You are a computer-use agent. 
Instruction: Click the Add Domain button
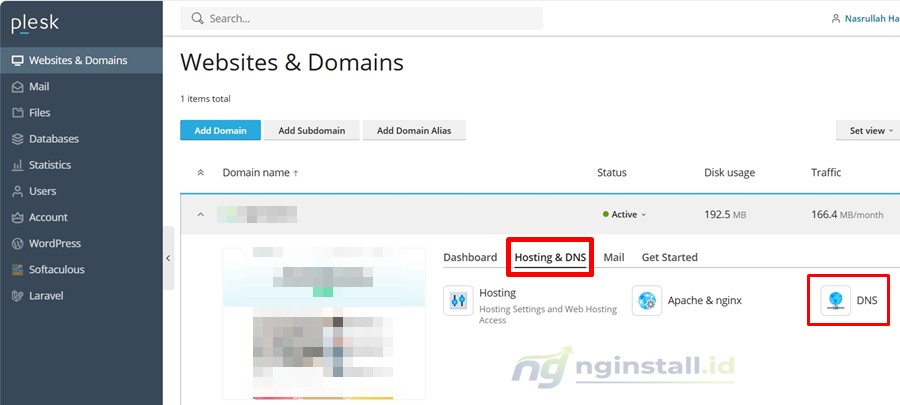pyautogui.click(x=220, y=130)
